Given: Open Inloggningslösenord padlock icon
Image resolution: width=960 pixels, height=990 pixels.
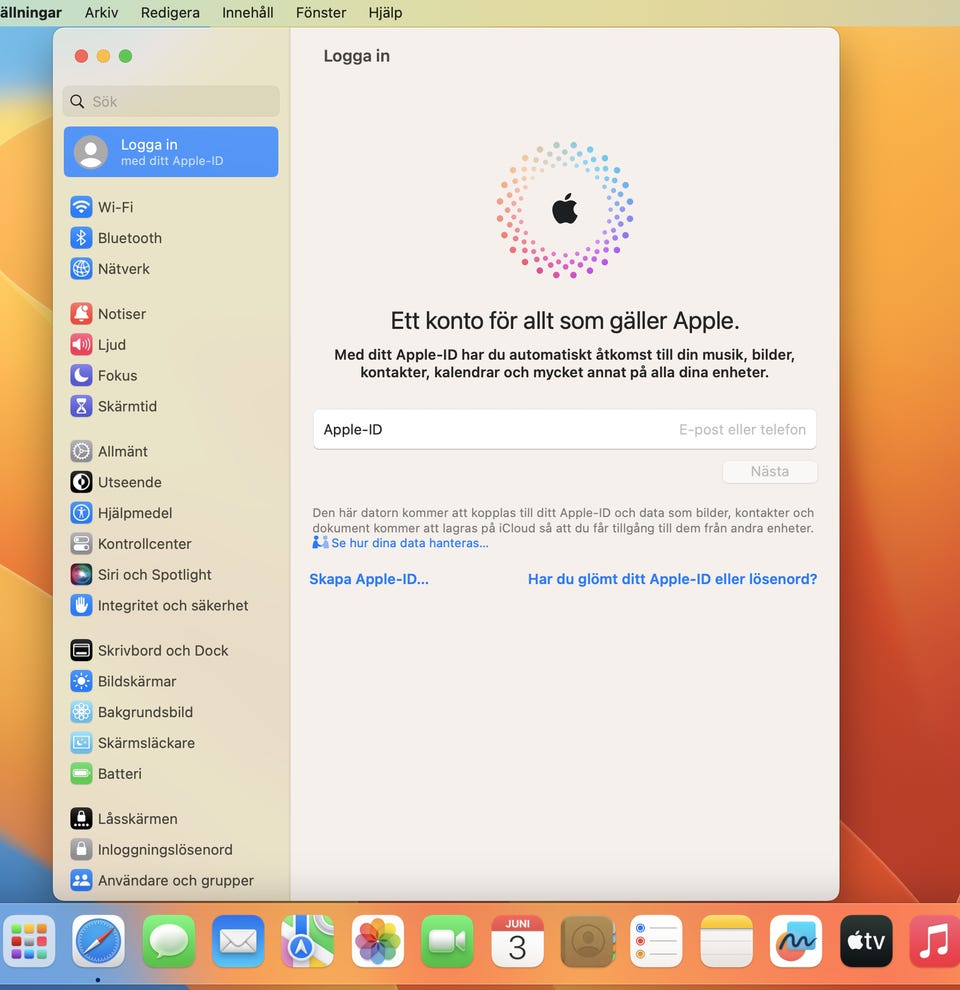Looking at the screenshot, I should (x=81, y=850).
